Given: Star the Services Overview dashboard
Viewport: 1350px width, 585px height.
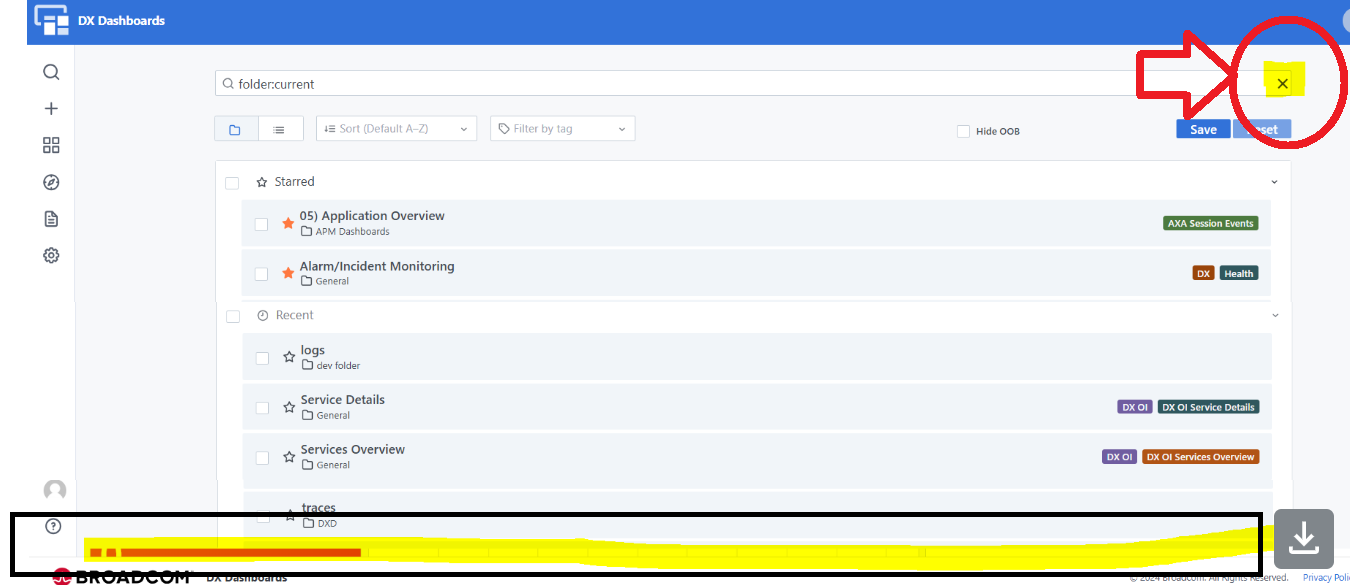Looking at the screenshot, I should 289,457.
